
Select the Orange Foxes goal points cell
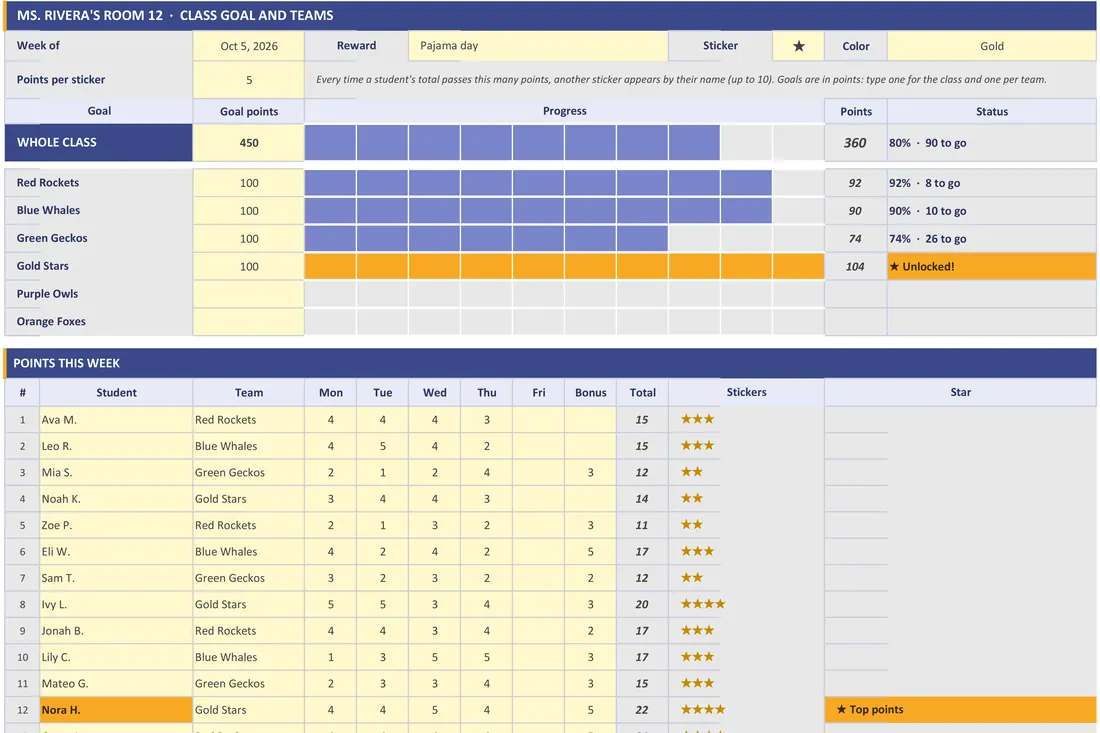tap(248, 322)
